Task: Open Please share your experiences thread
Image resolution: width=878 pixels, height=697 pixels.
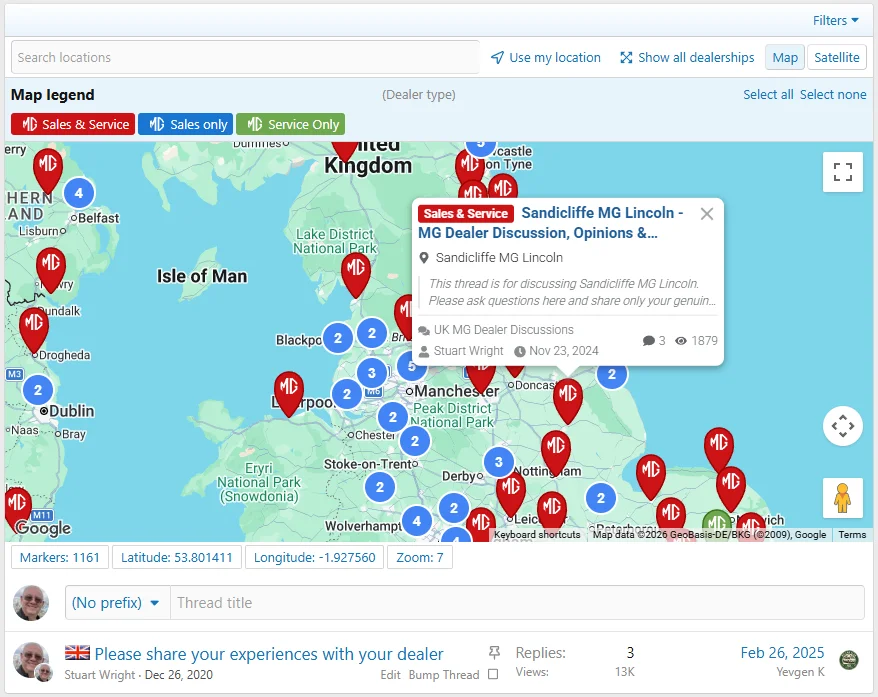Action: pos(269,654)
